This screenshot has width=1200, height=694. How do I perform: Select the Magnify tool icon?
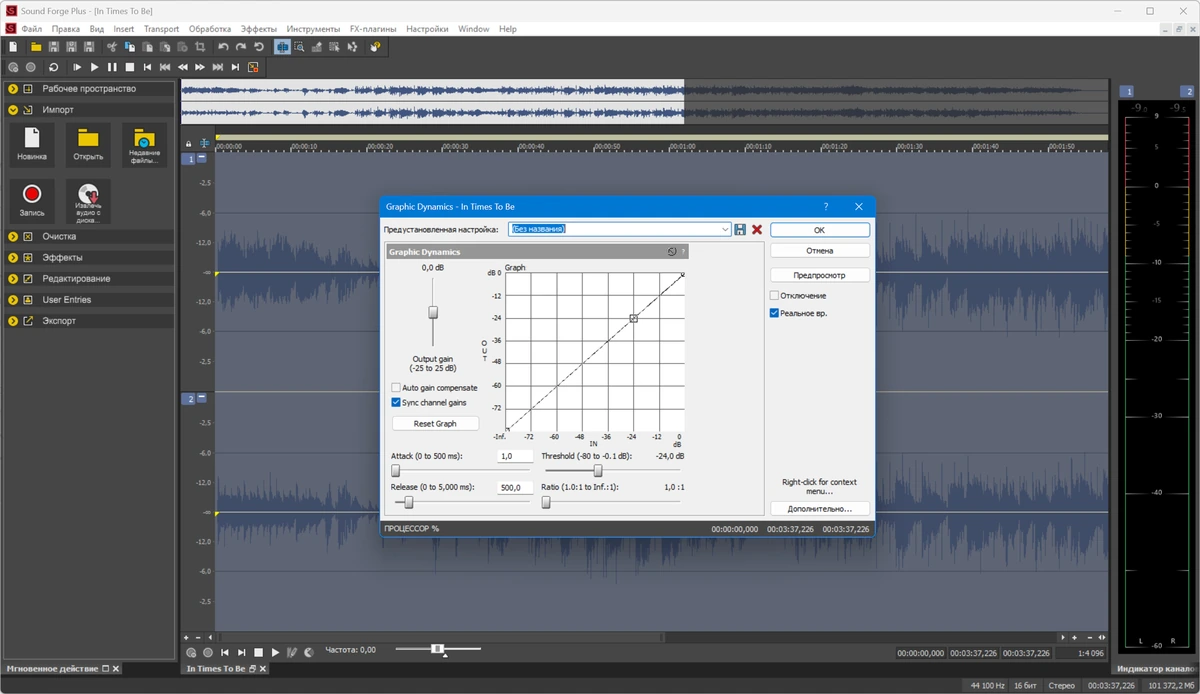point(300,47)
